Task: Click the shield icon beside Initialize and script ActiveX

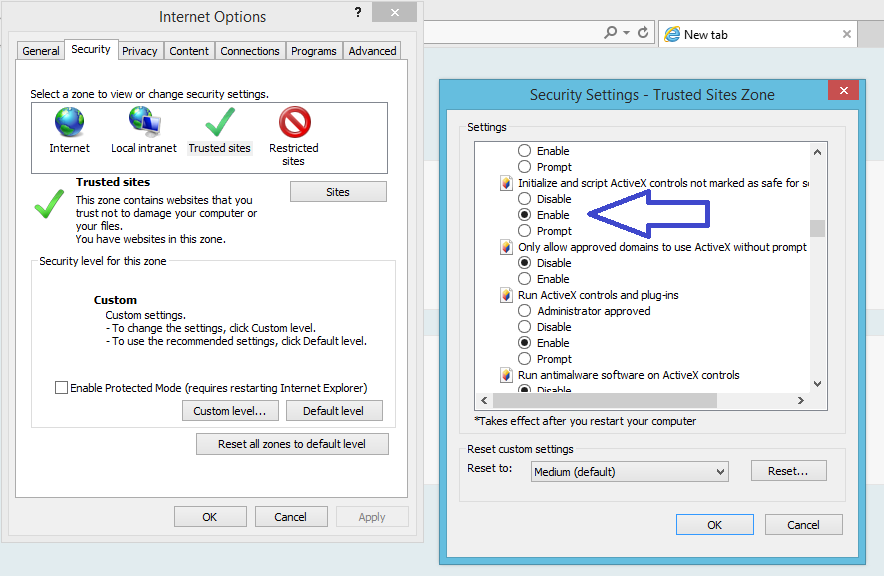Action: pyautogui.click(x=506, y=183)
